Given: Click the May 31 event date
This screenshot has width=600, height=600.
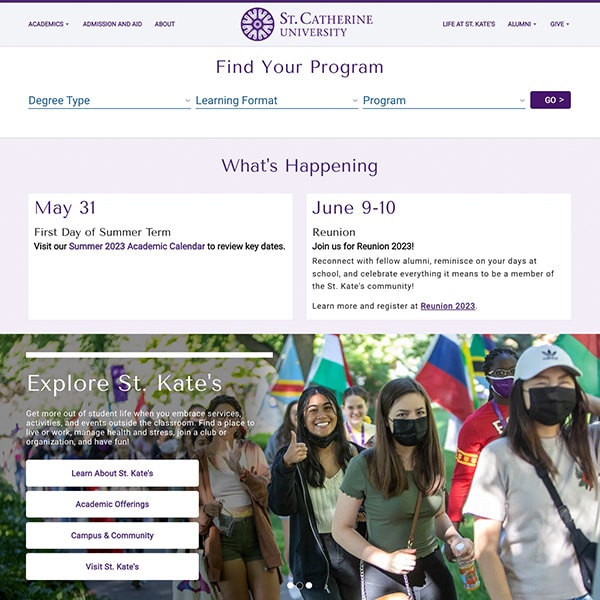Looking at the screenshot, I should coord(65,208).
